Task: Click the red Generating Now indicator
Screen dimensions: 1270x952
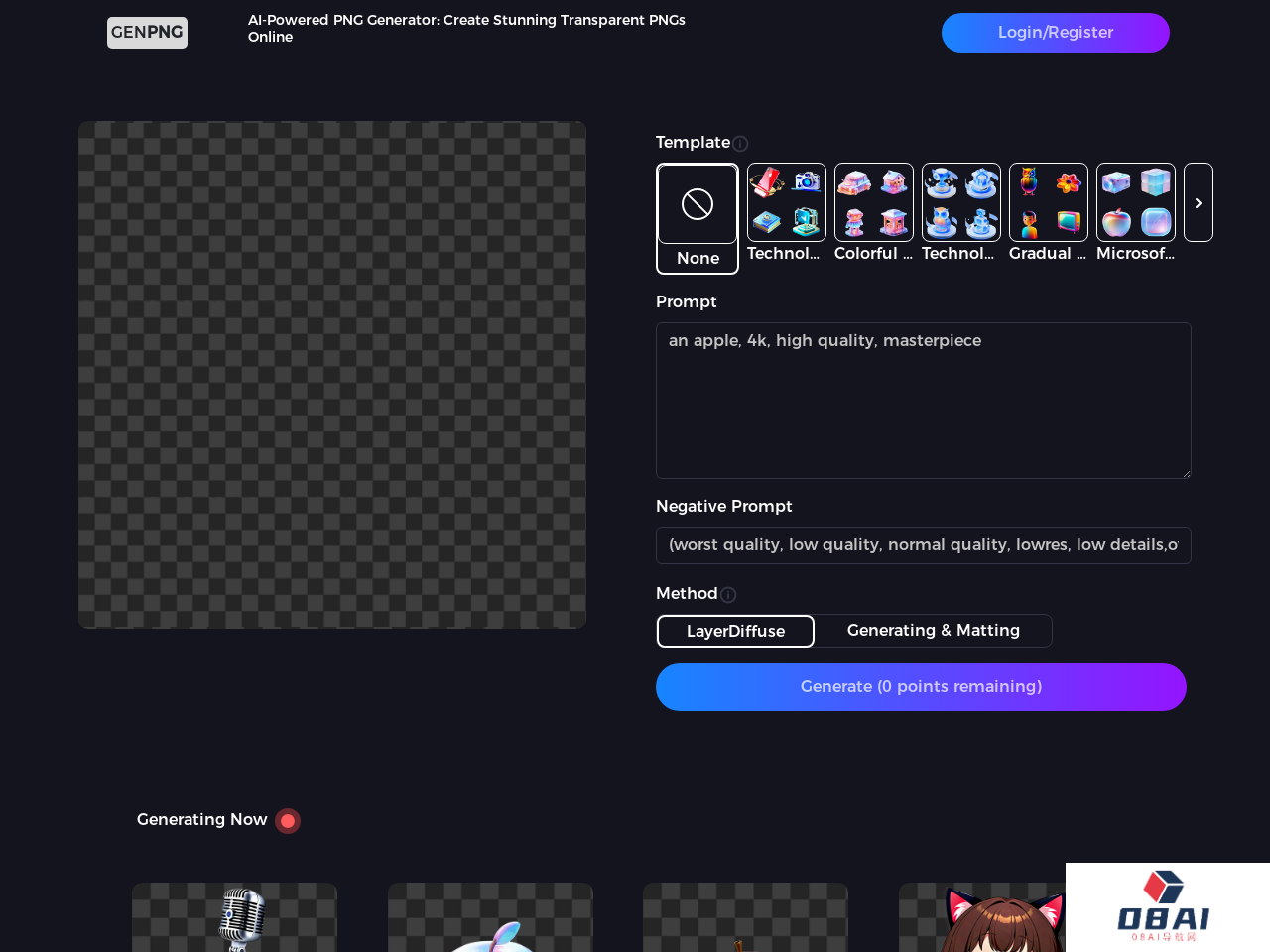Action: coord(288,821)
